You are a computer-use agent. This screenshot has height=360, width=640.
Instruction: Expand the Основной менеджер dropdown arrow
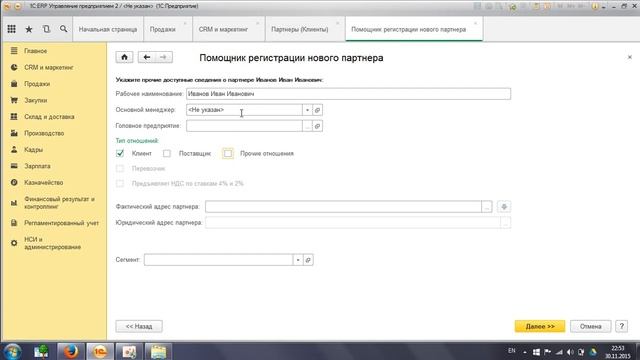coord(307,110)
